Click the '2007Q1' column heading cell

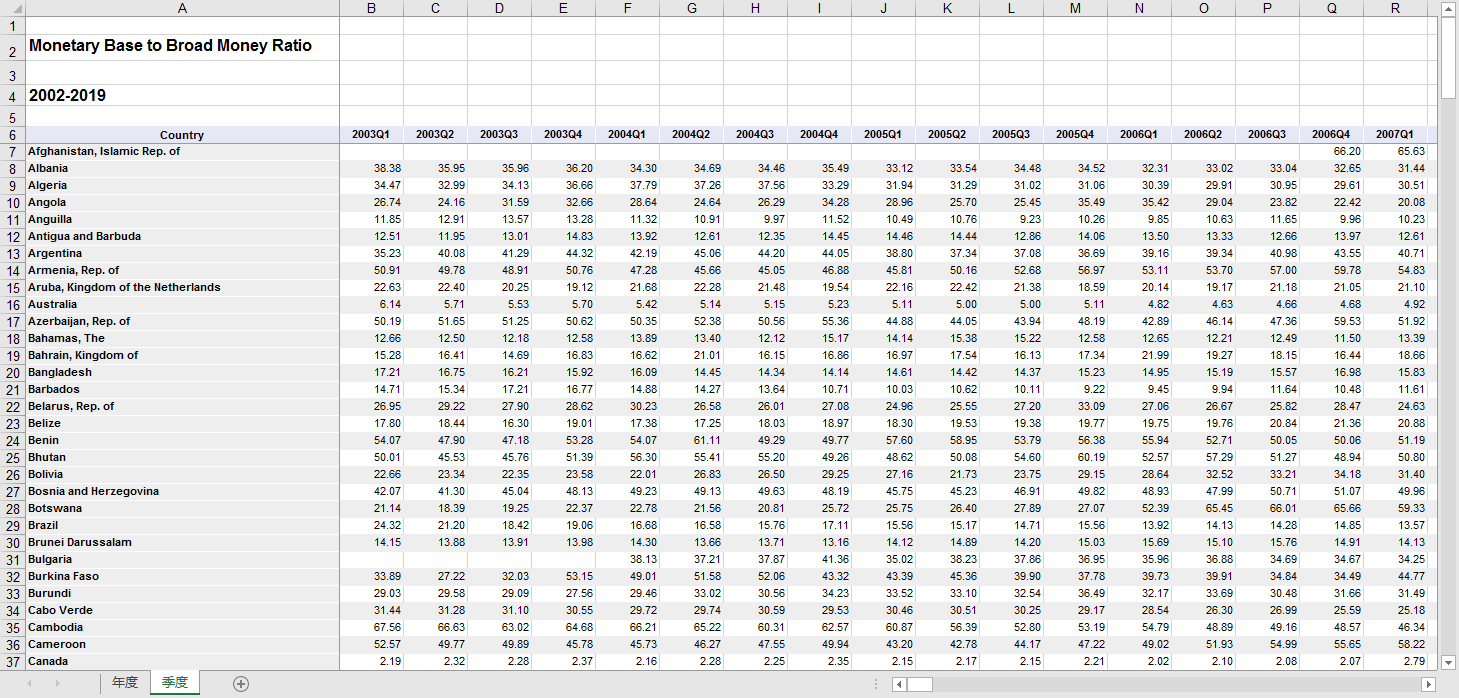coord(1395,134)
